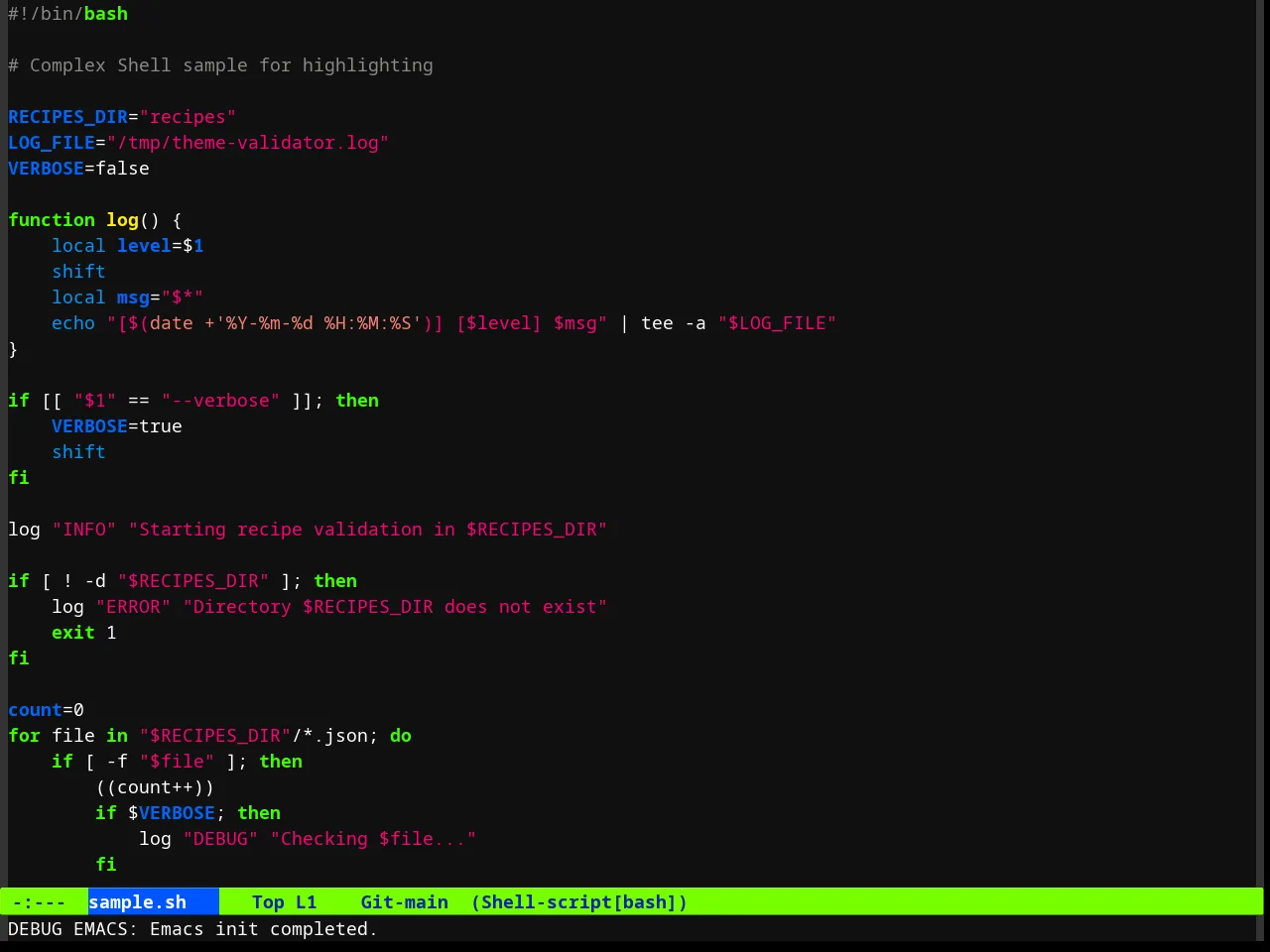This screenshot has height=952, width=1270.
Task: Click the "ERROR" log level string
Action: (133, 607)
